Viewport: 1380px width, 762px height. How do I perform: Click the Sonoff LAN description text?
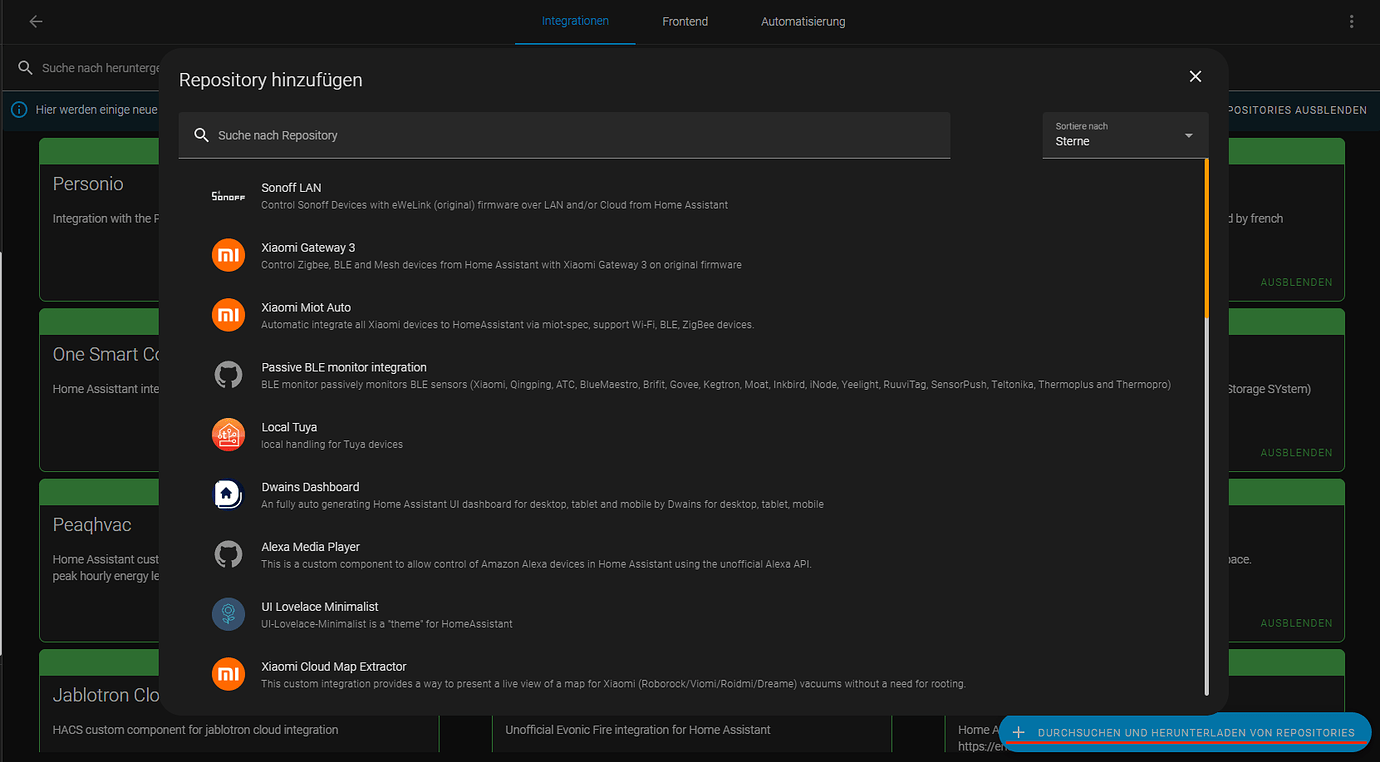(494, 205)
